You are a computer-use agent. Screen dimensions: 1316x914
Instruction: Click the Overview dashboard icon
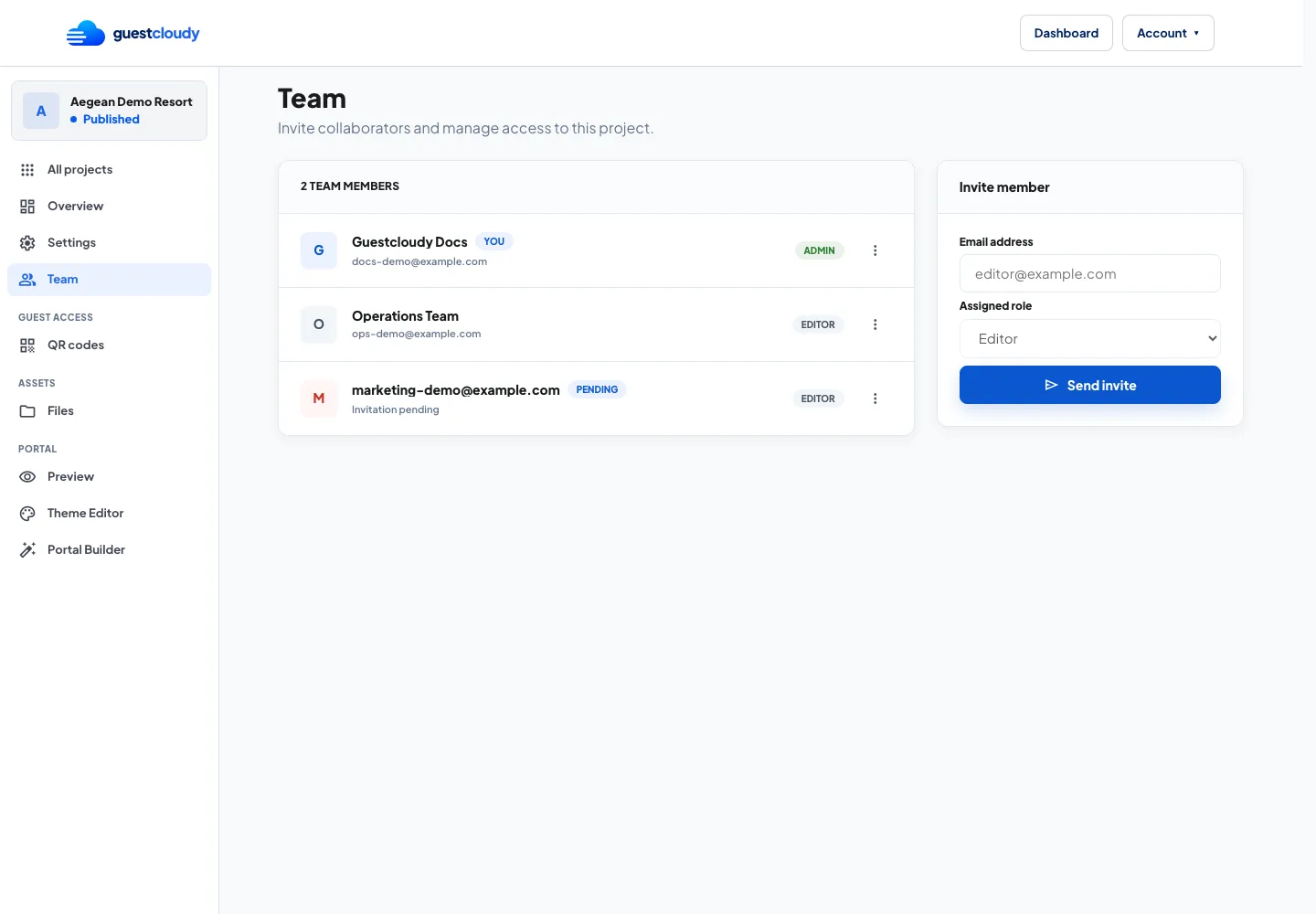click(x=27, y=207)
